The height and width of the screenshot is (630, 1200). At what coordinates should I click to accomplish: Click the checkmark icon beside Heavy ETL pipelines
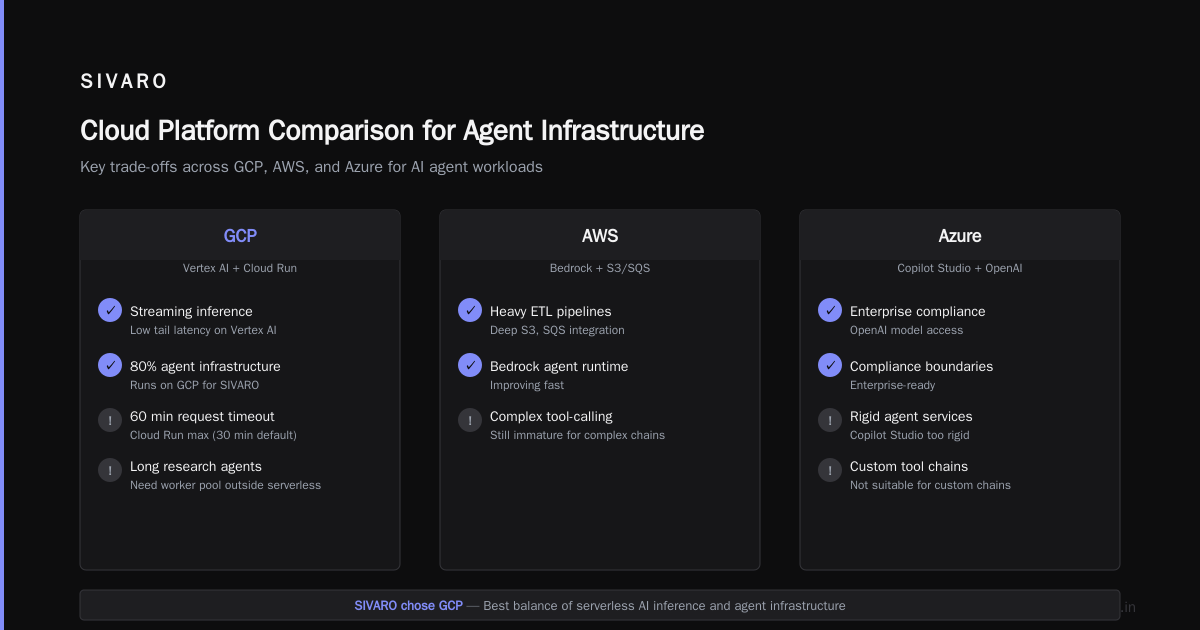tap(470, 310)
